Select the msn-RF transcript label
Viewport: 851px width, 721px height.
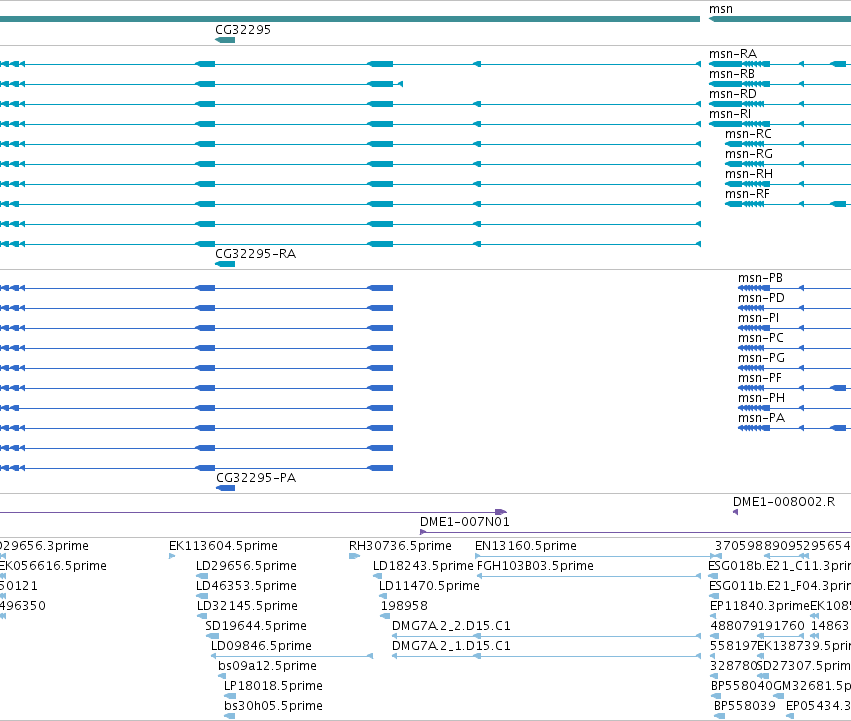(747, 194)
